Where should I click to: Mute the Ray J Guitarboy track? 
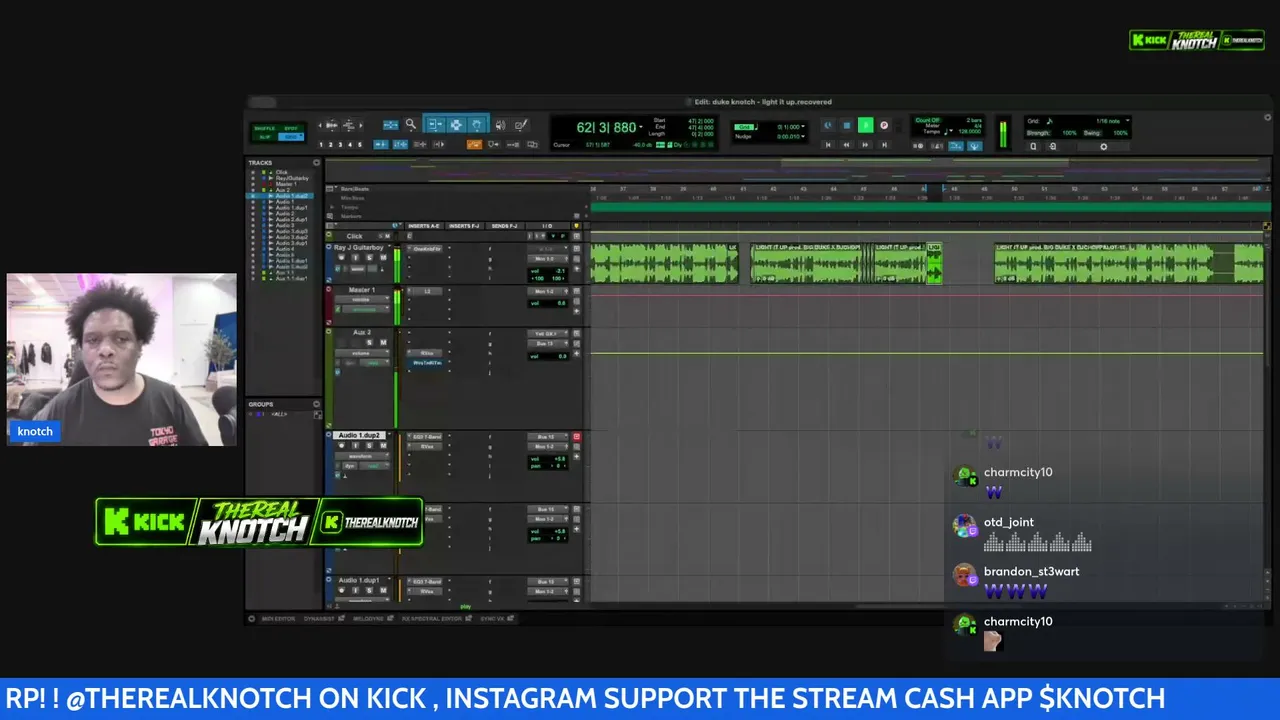coord(383,258)
